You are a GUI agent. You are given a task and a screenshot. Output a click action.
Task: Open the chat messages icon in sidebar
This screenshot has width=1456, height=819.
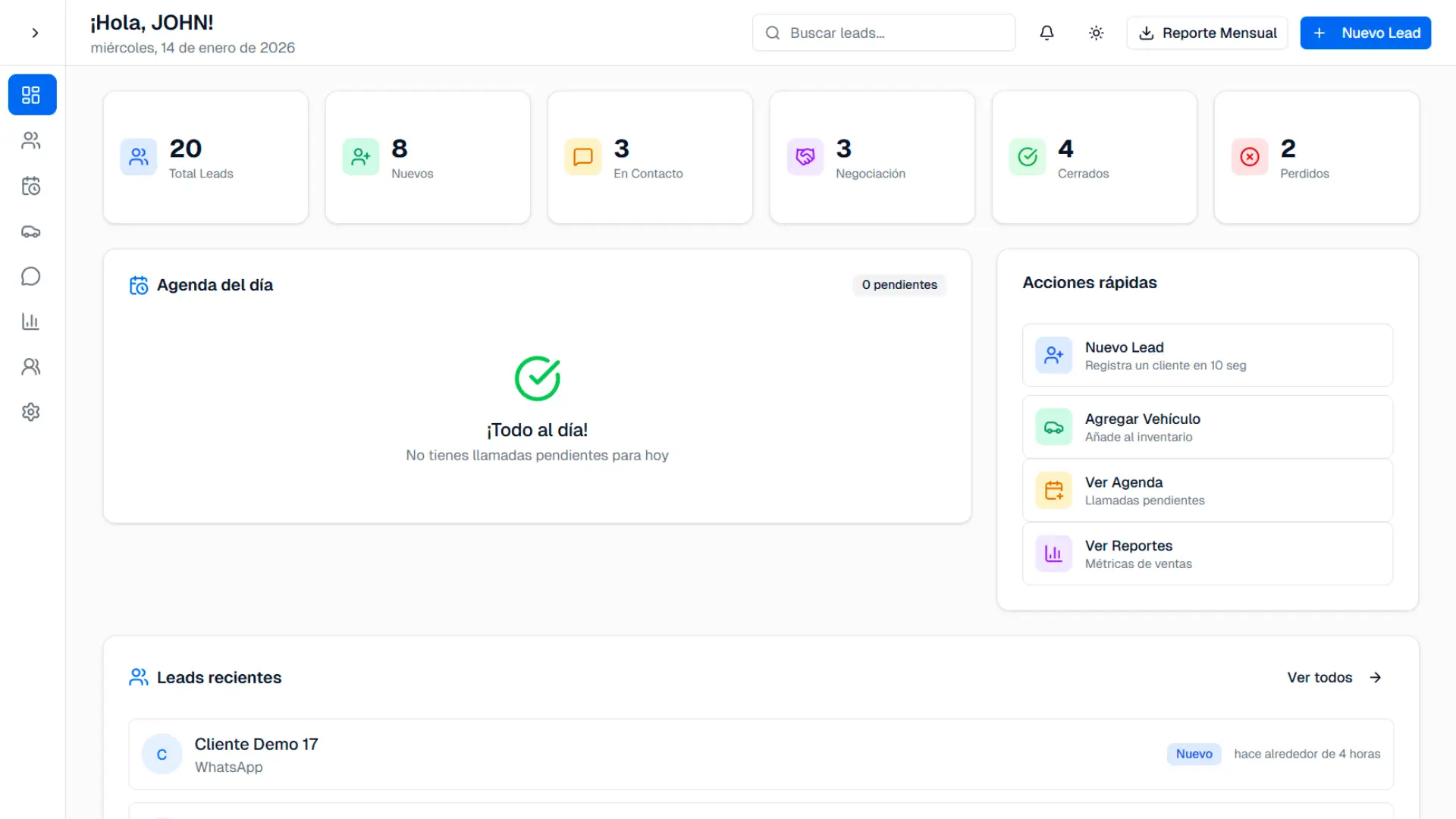(x=32, y=276)
